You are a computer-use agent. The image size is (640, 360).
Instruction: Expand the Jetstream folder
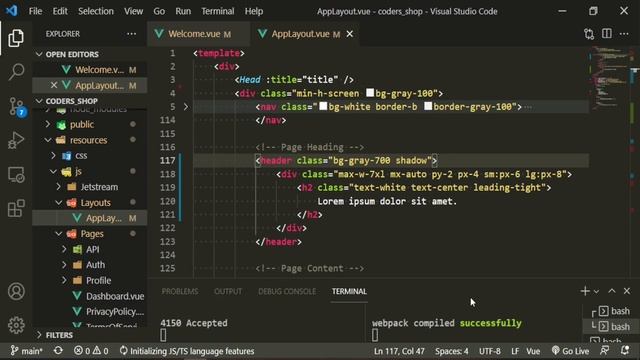(59, 187)
